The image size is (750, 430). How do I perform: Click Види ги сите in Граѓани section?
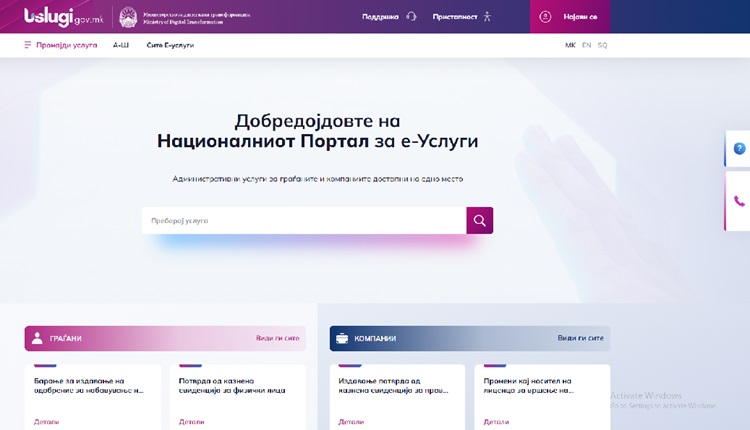[277, 338]
